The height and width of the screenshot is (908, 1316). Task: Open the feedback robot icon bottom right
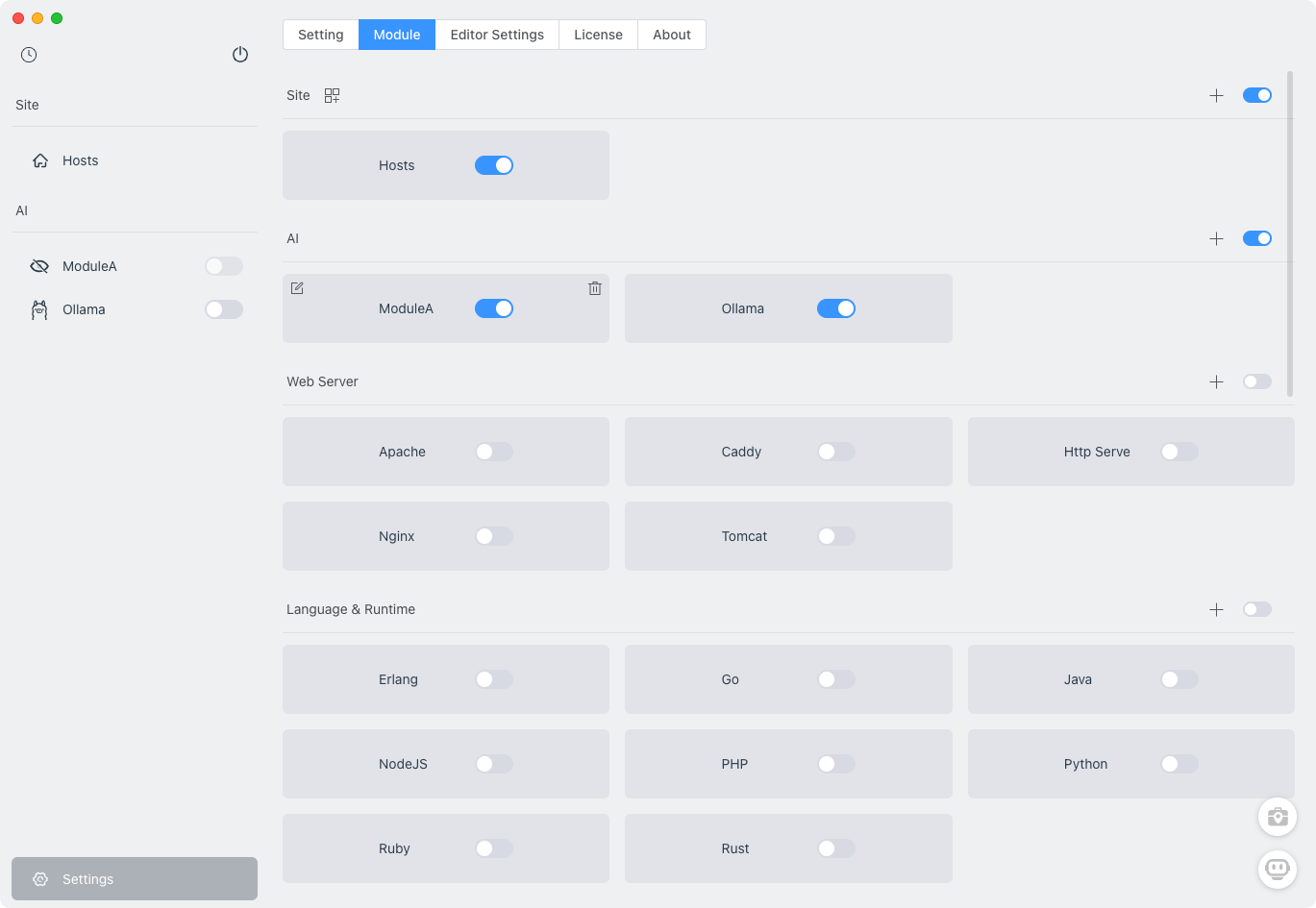(x=1277, y=870)
